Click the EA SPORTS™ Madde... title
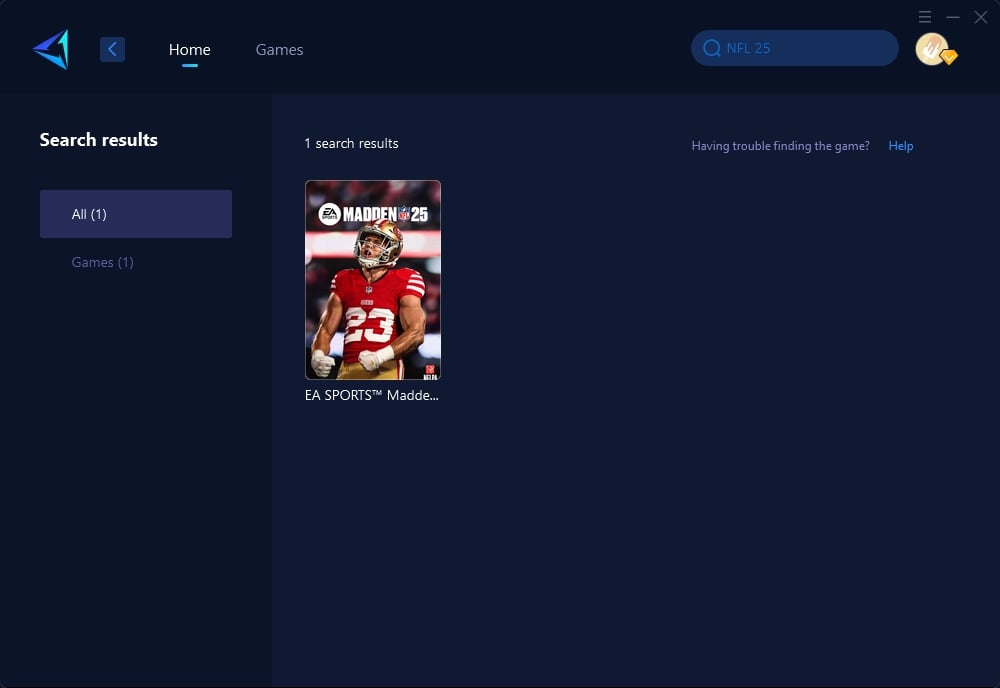This screenshot has width=1000, height=688. pyautogui.click(x=372, y=395)
